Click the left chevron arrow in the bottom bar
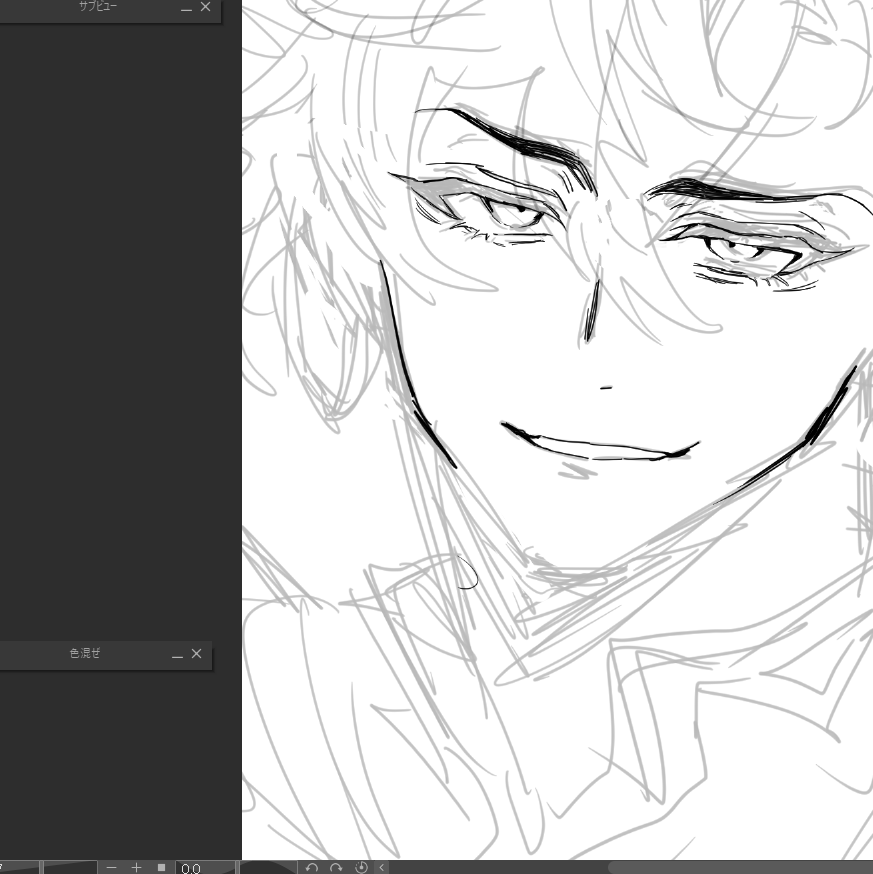 (382, 867)
